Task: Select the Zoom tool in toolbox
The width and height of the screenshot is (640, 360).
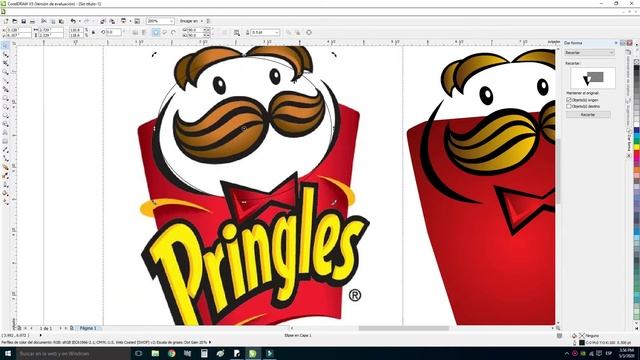Action: pos(5,72)
